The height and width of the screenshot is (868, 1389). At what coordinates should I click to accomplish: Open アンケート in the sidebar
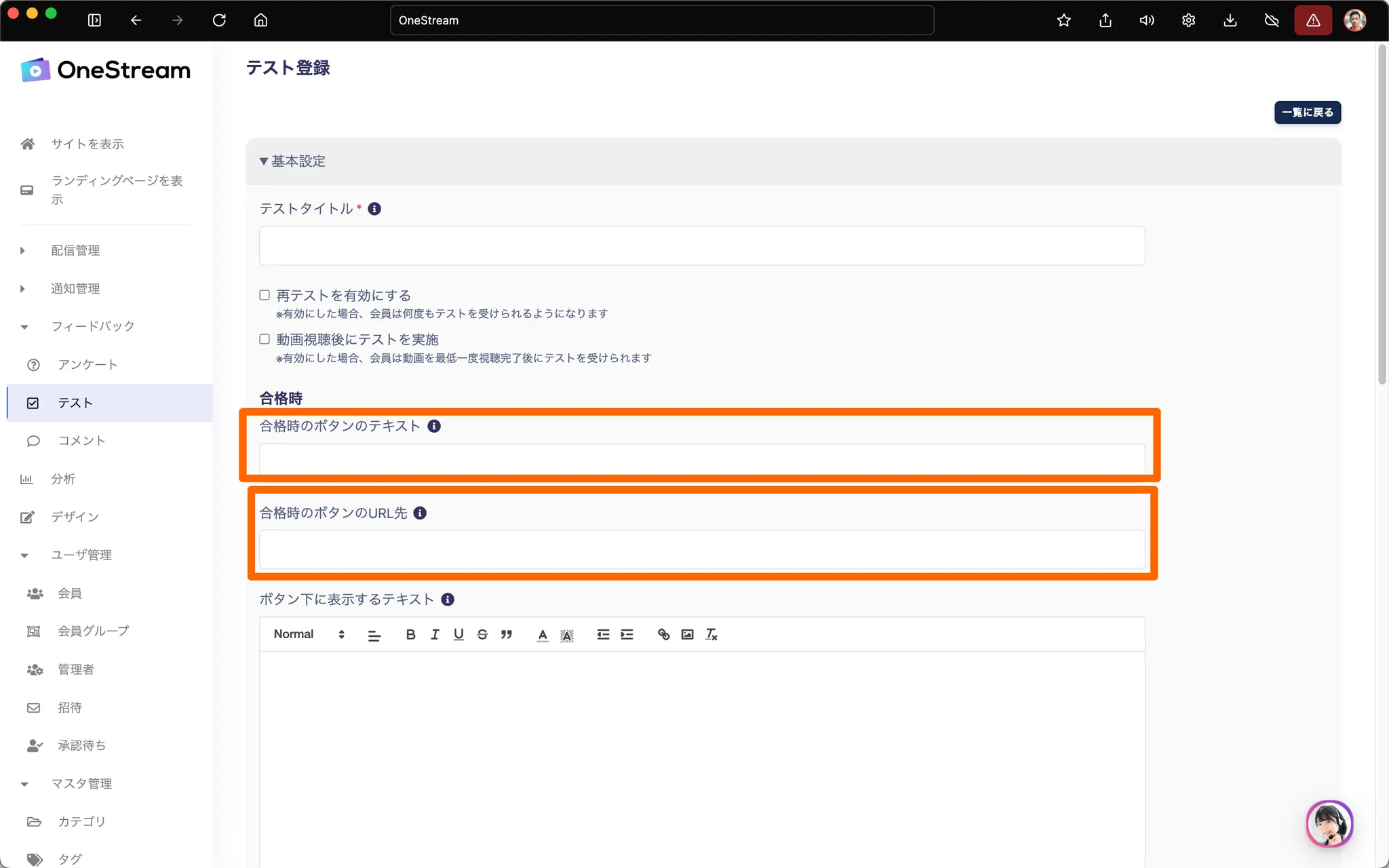point(87,365)
